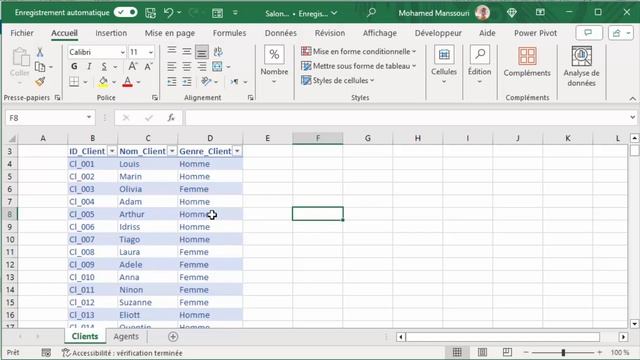Switch to the Mise en page tab
Screen dimensions: 640x360
tap(170, 33)
